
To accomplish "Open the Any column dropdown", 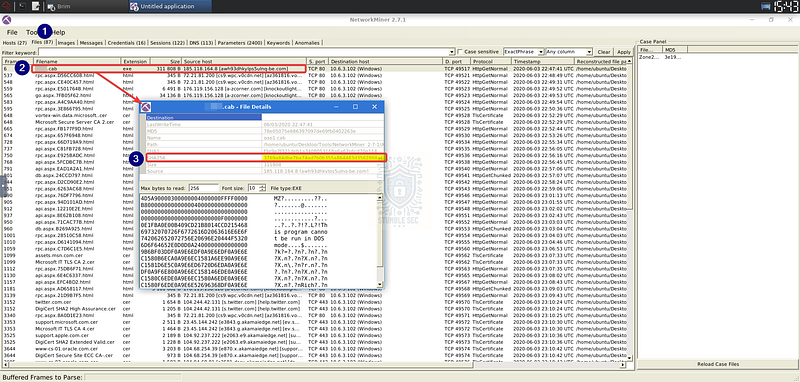I will pyautogui.click(x=569, y=52).
